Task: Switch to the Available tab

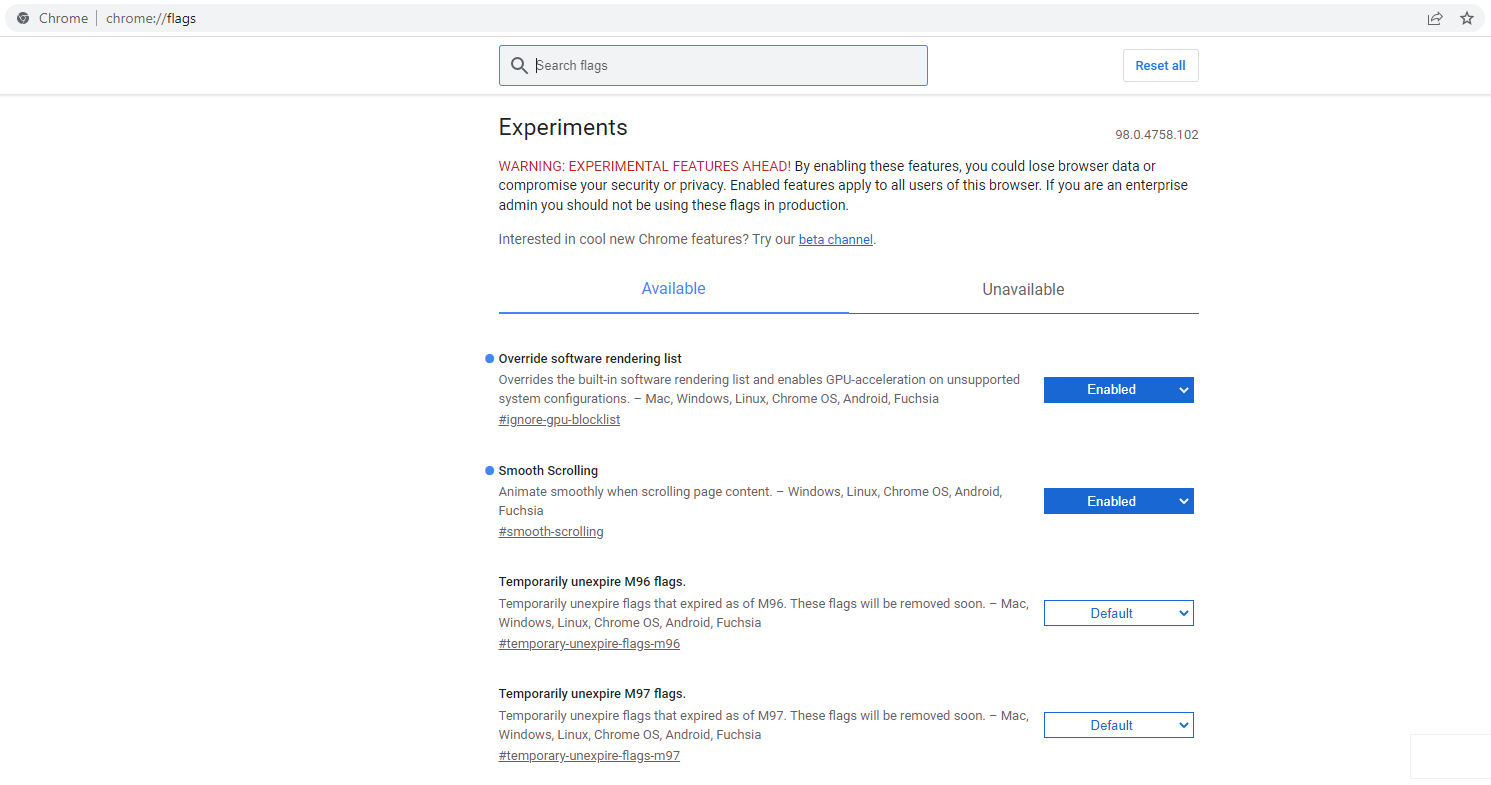Action: point(673,289)
